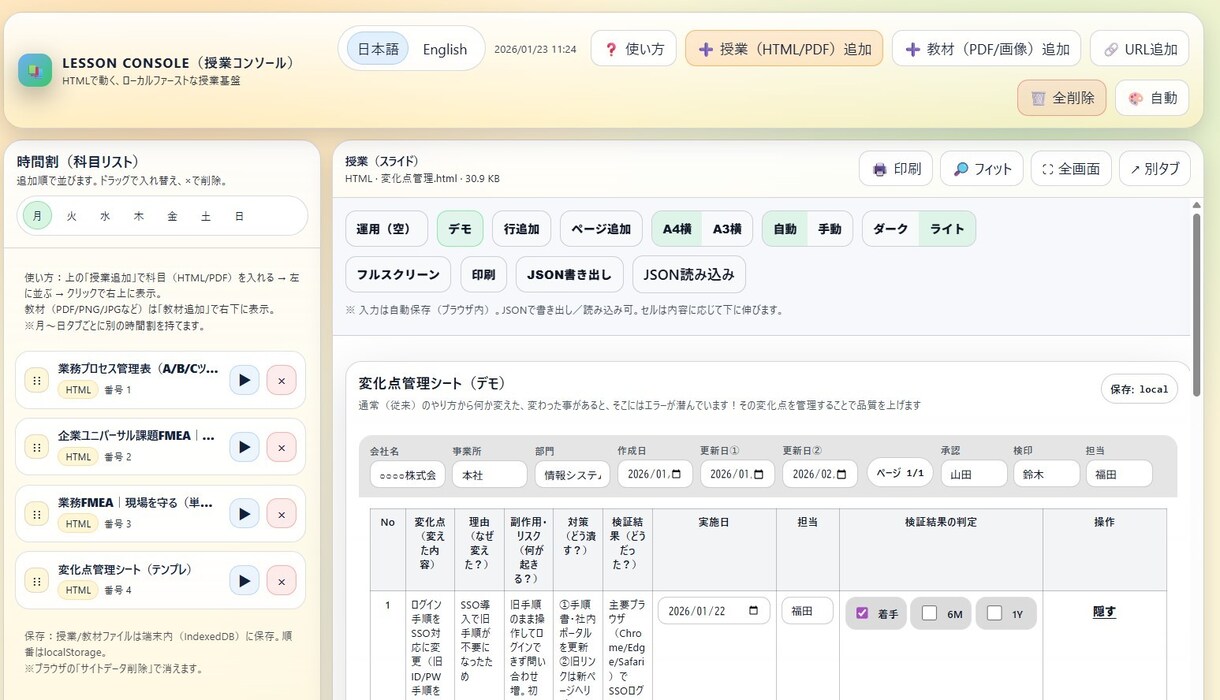Open 実施日 date picker in row 1
Image resolution: width=1220 pixels, height=700 pixels.
point(753,611)
